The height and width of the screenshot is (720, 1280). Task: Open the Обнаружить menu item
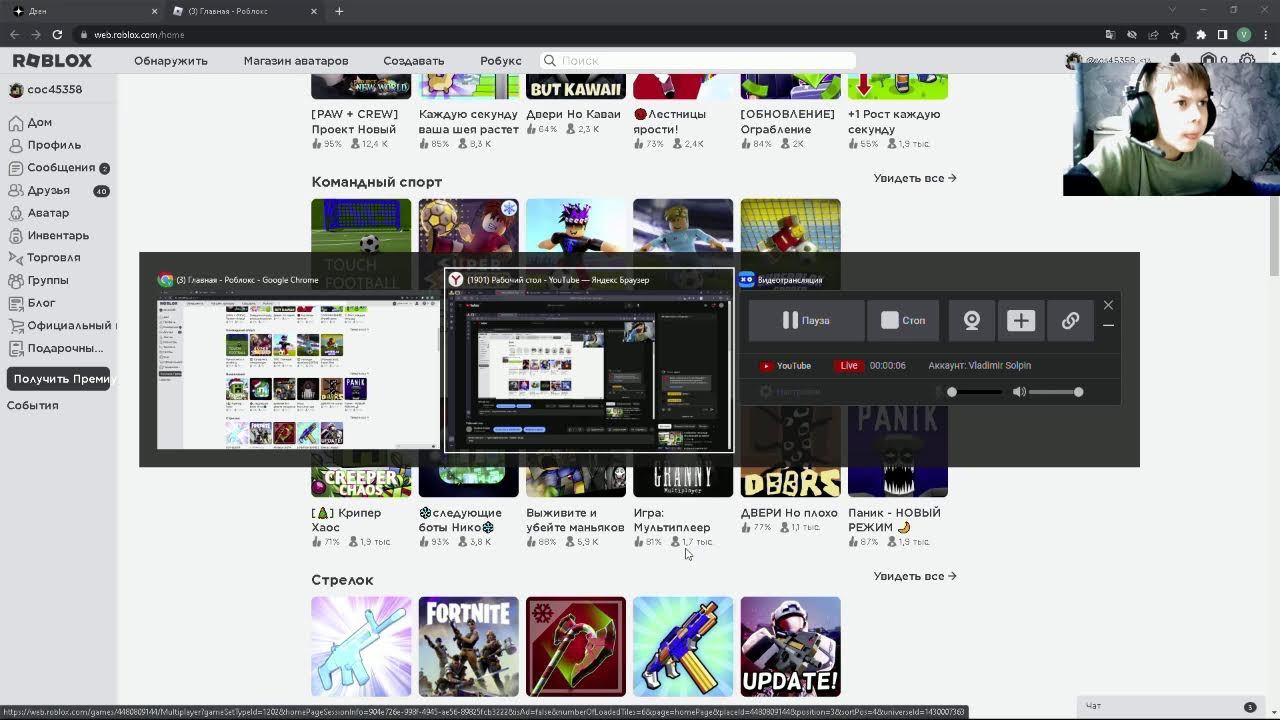click(x=171, y=61)
